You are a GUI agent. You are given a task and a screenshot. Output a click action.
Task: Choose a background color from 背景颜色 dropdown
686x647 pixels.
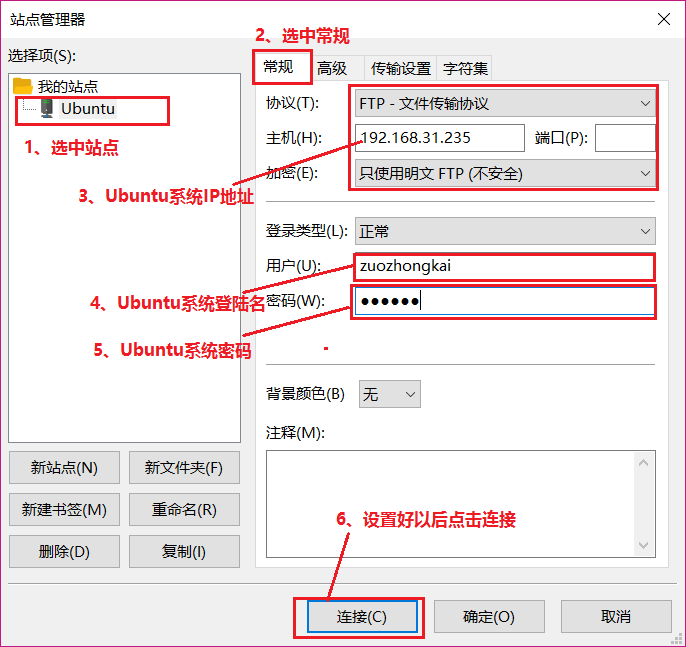coord(389,394)
